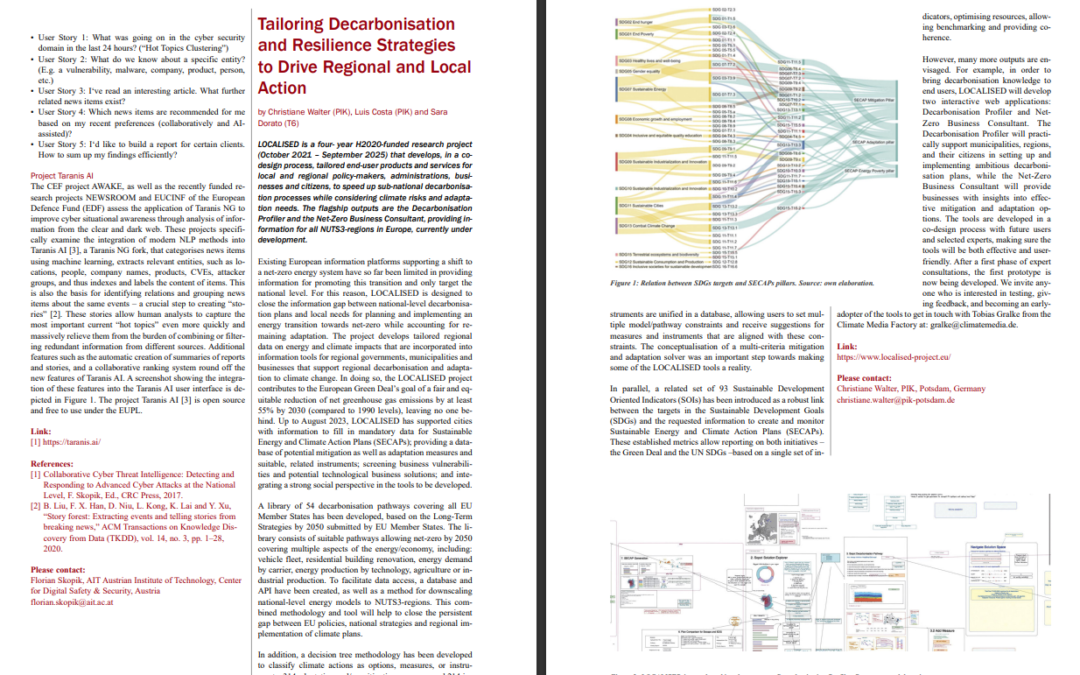Open the https://taranis.ai/ link

pyautogui.click(x=72, y=442)
